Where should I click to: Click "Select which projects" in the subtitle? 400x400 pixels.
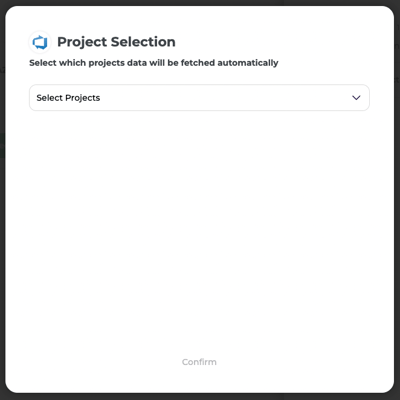pos(72,63)
